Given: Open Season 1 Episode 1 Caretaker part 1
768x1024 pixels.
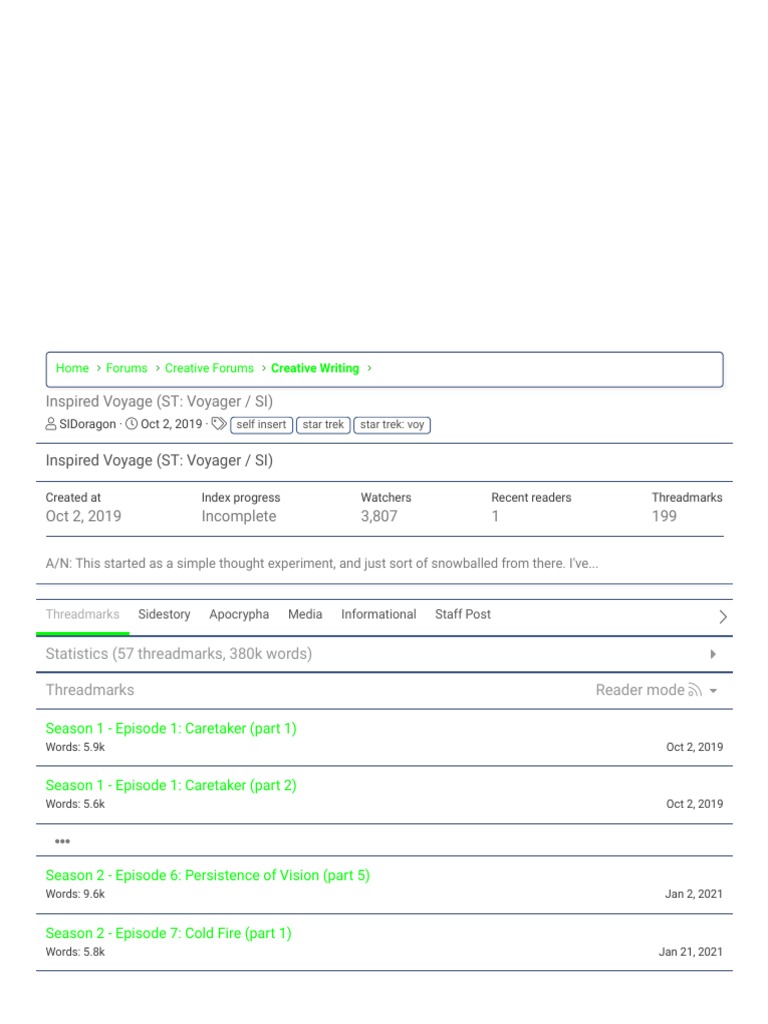Looking at the screenshot, I should click(171, 729).
